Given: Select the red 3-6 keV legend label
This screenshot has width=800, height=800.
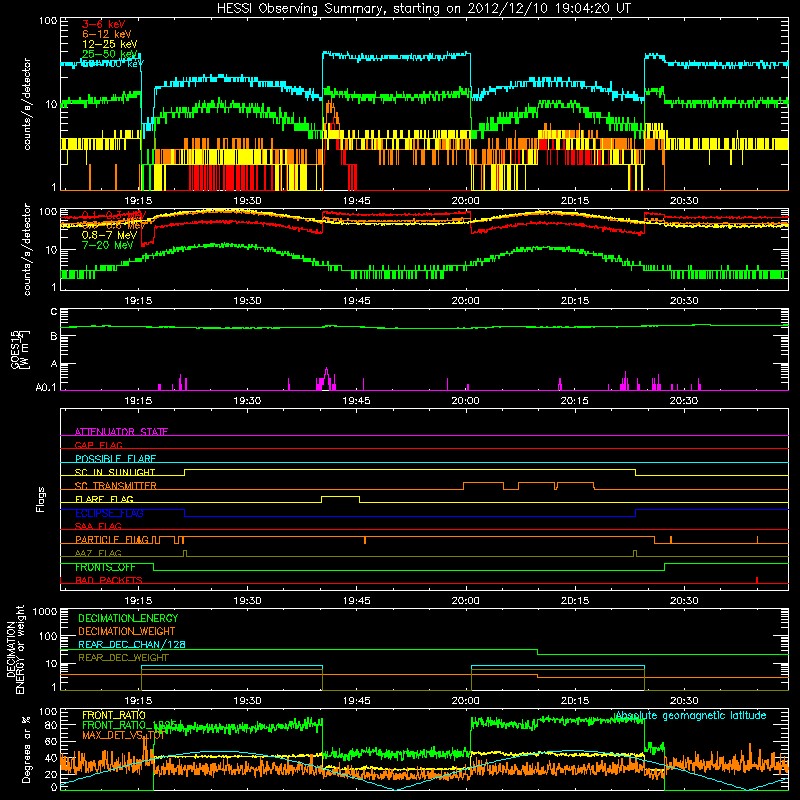Looking at the screenshot, I should pos(104,24).
